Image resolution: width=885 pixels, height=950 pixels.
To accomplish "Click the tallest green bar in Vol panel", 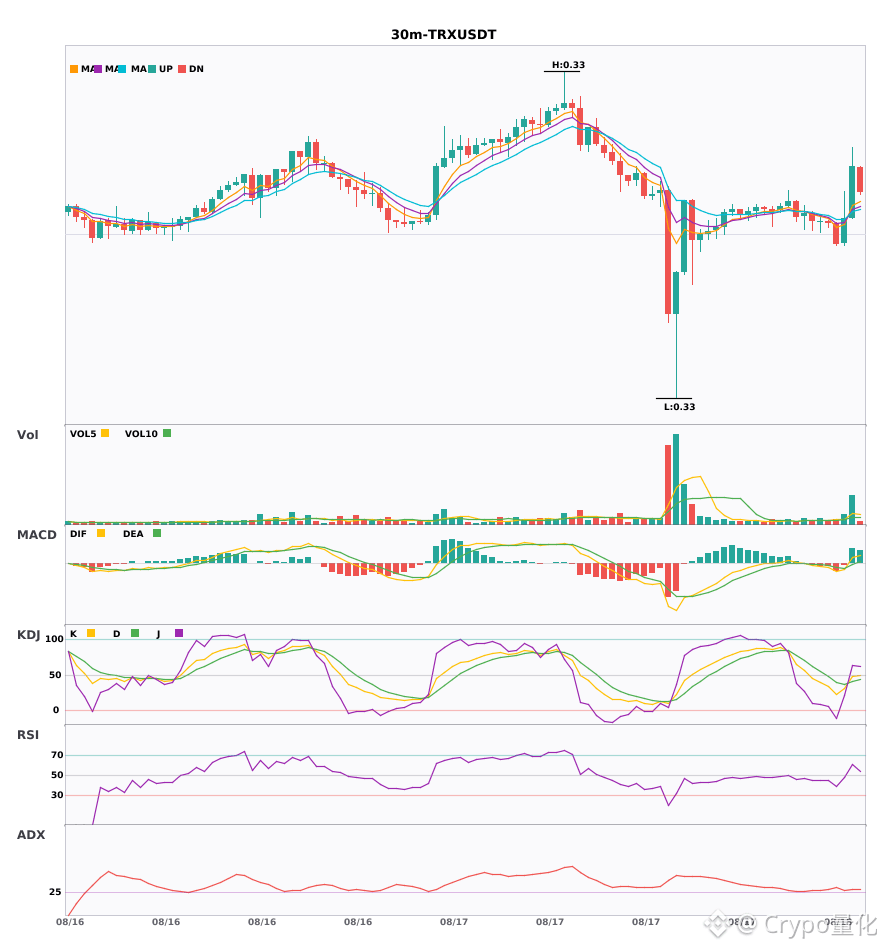I will (676, 479).
